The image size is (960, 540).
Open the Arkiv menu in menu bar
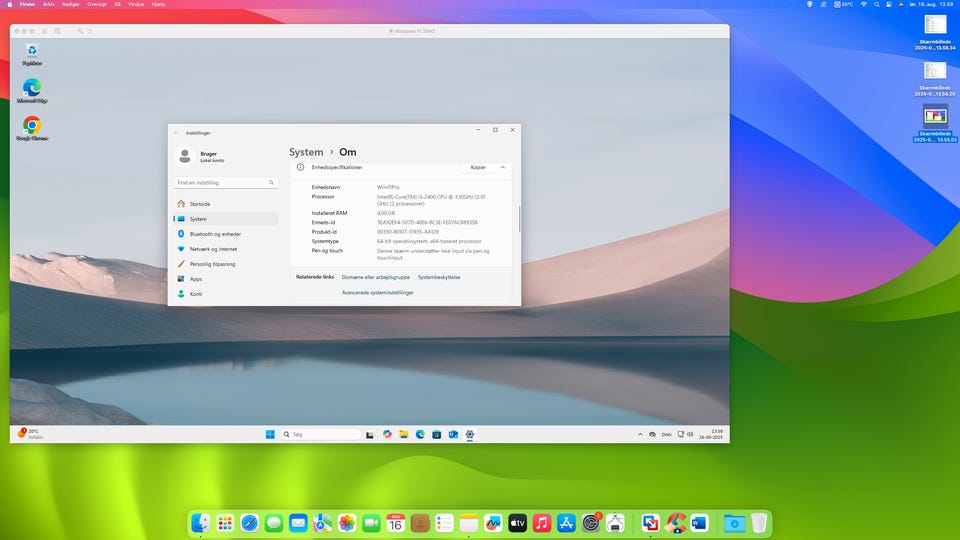point(49,4)
